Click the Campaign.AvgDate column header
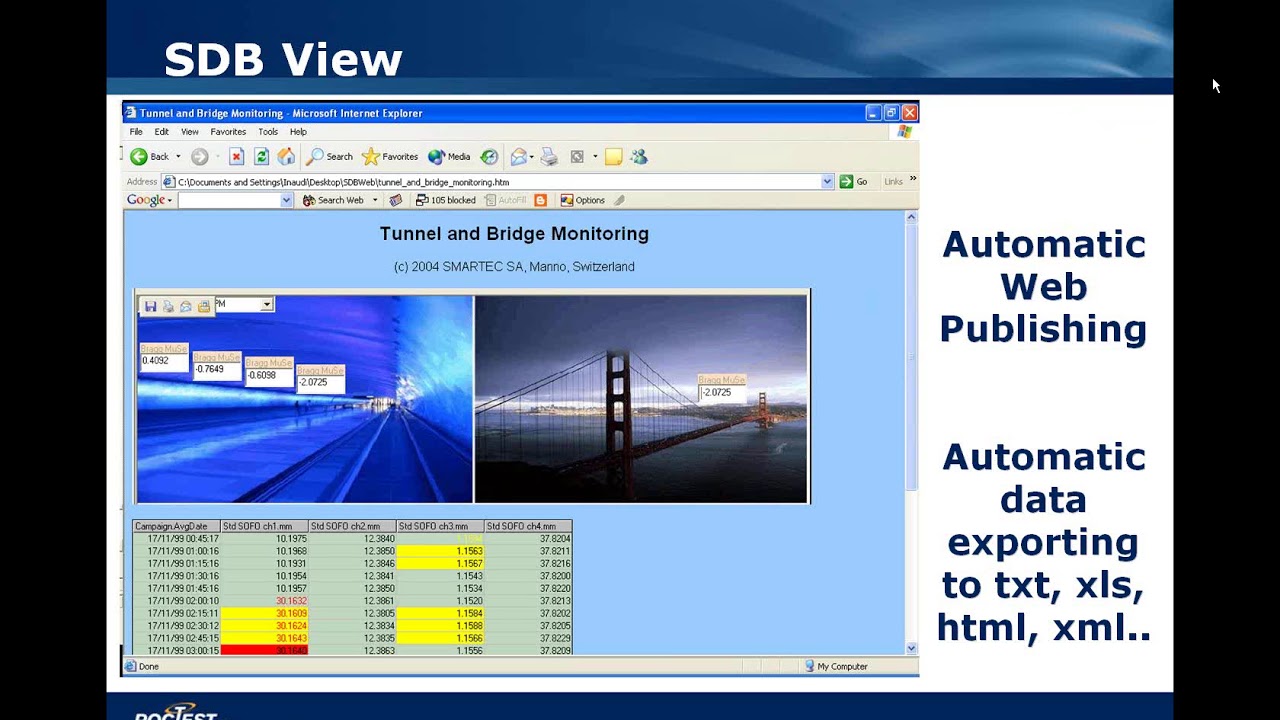Image resolution: width=1280 pixels, height=720 pixels. 176,526
